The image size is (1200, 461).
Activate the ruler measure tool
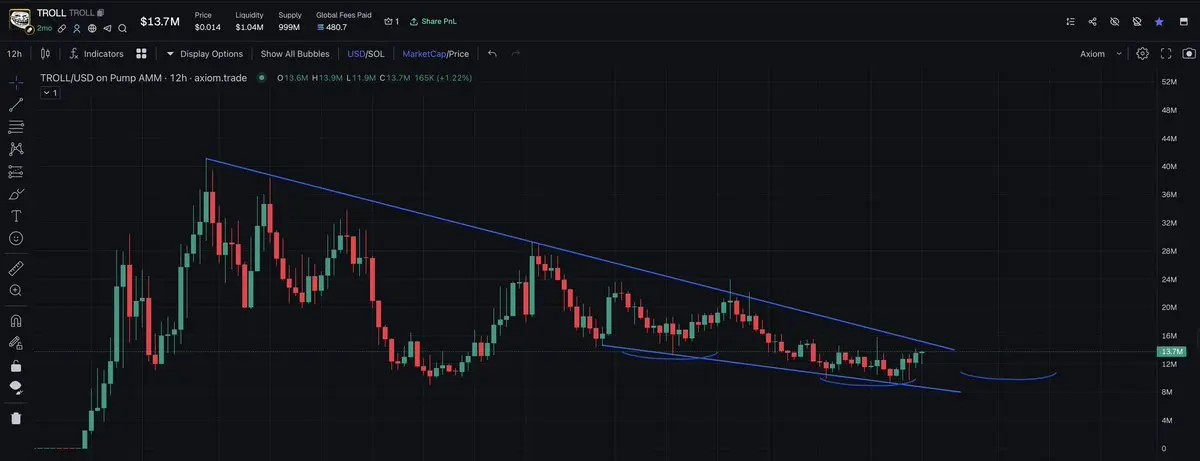(15, 268)
